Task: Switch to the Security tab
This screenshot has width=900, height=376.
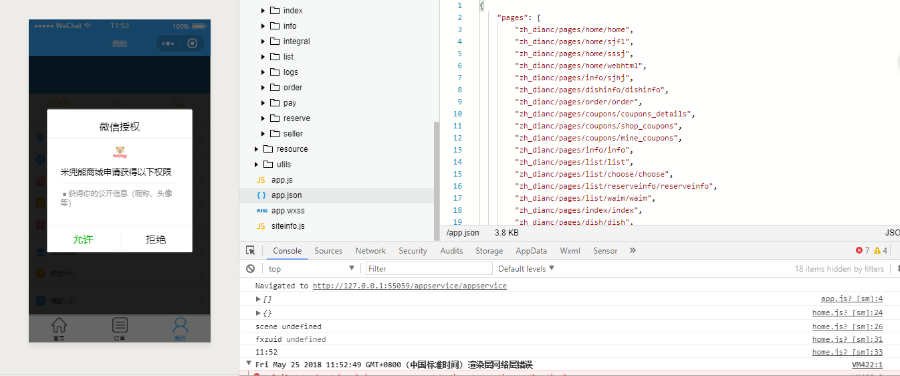Action: coord(413,251)
